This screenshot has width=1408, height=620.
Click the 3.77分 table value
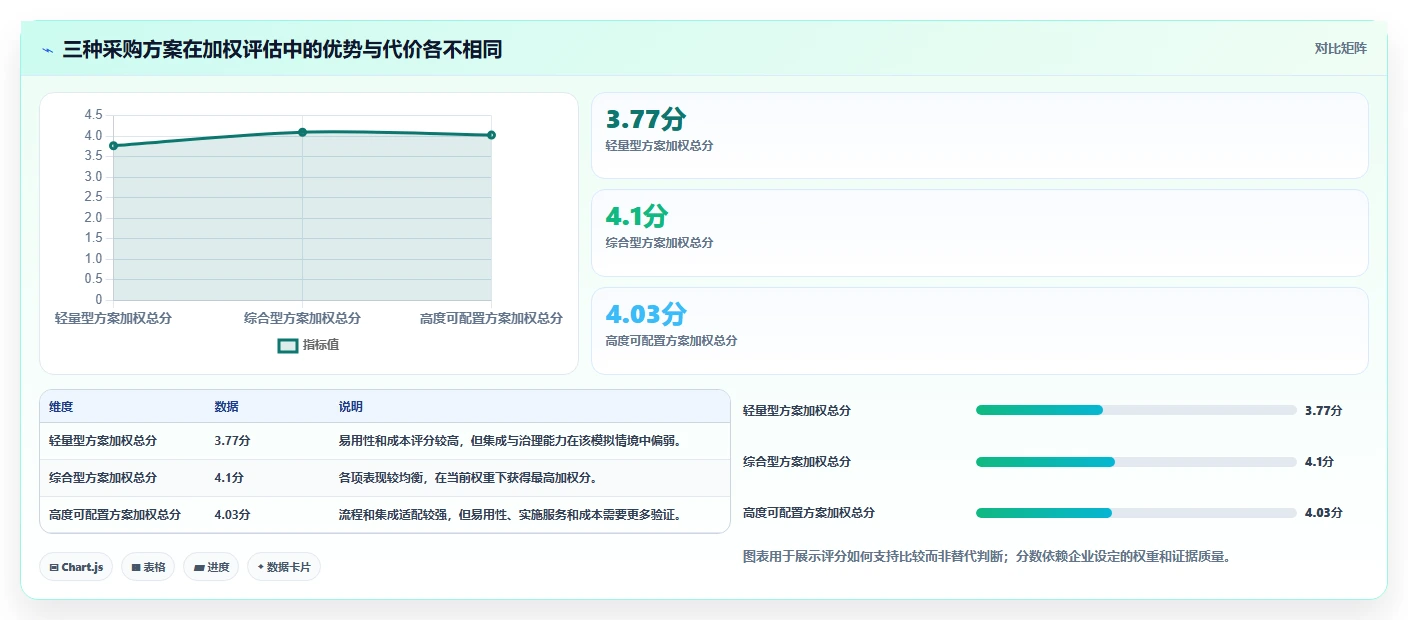232,440
